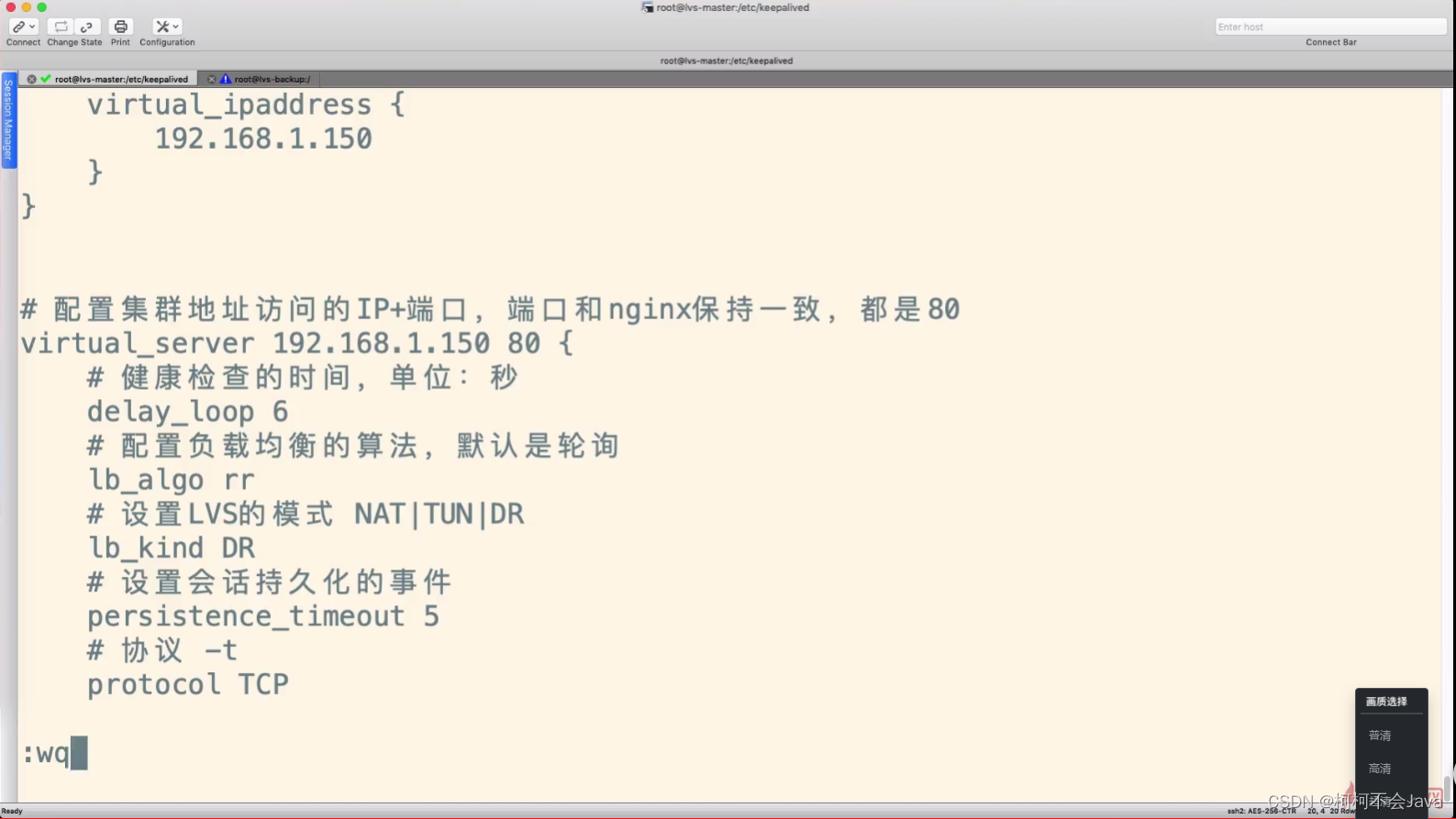The image size is (1456, 819).
Task: Switch to the root@lvs-master:/etc/keepalived tab
Action: coord(121,79)
